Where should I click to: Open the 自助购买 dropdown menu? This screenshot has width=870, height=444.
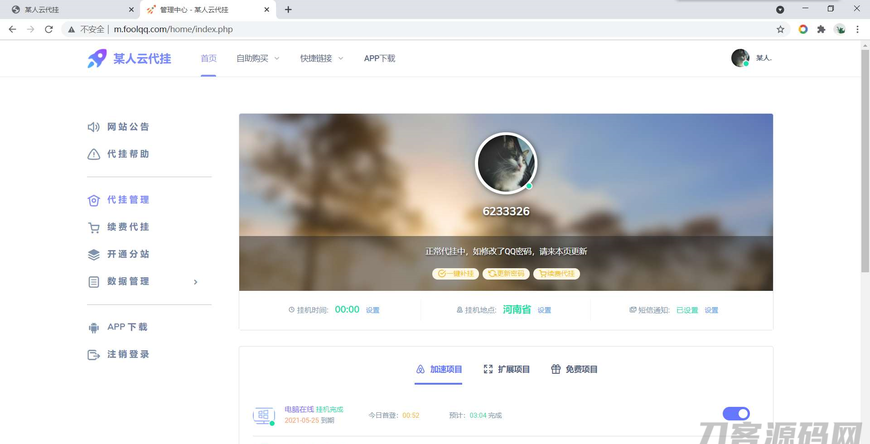tap(257, 59)
